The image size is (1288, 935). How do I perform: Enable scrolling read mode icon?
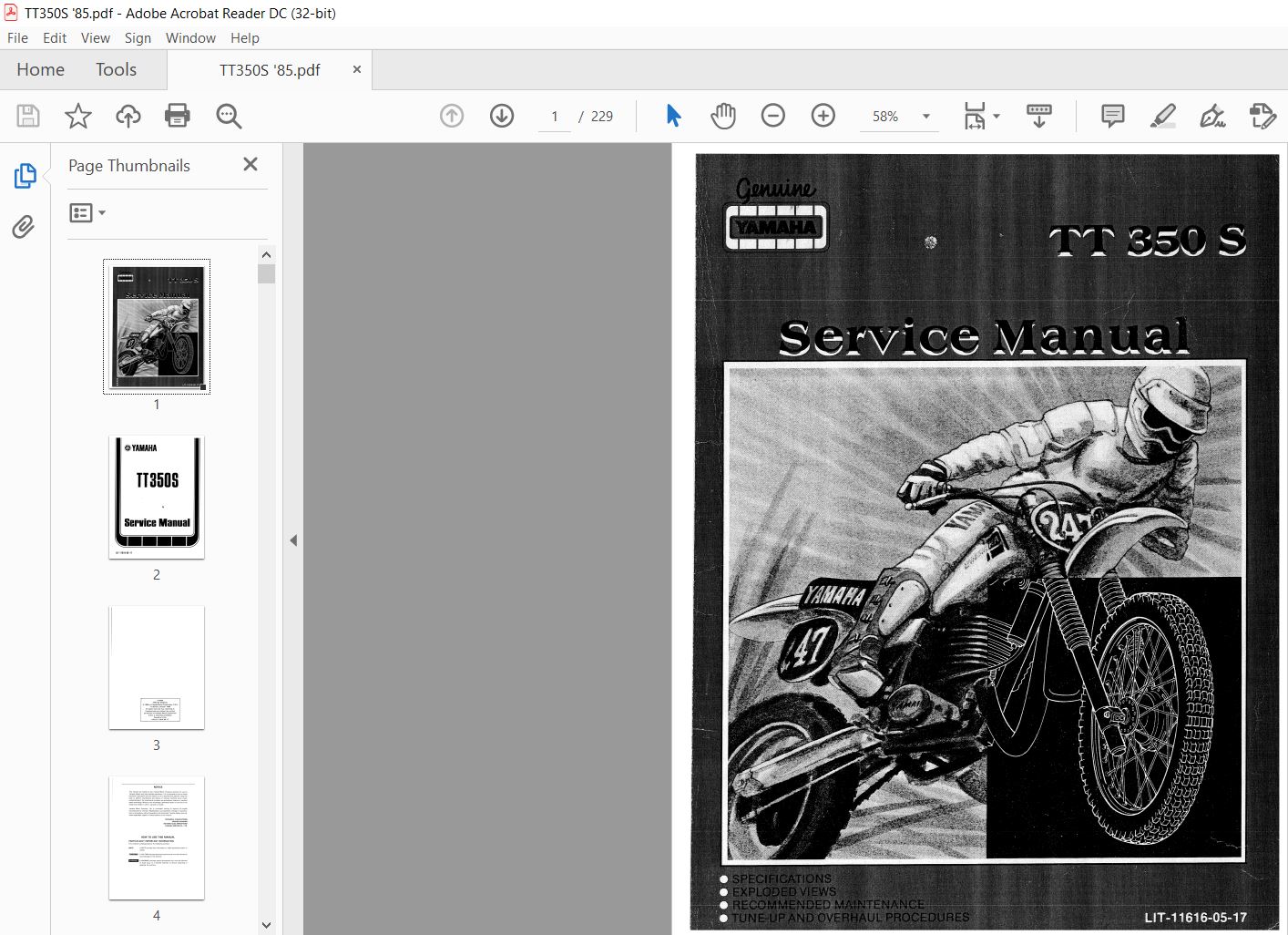pyautogui.click(x=1038, y=116)
